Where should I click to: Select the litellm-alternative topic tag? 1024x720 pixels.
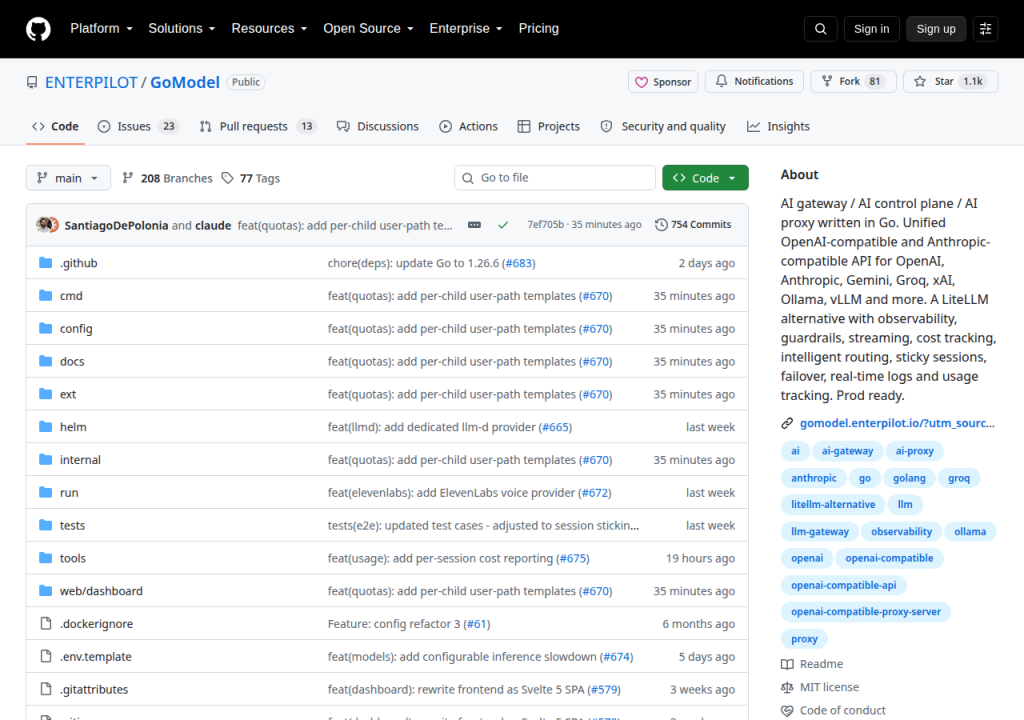833,505
